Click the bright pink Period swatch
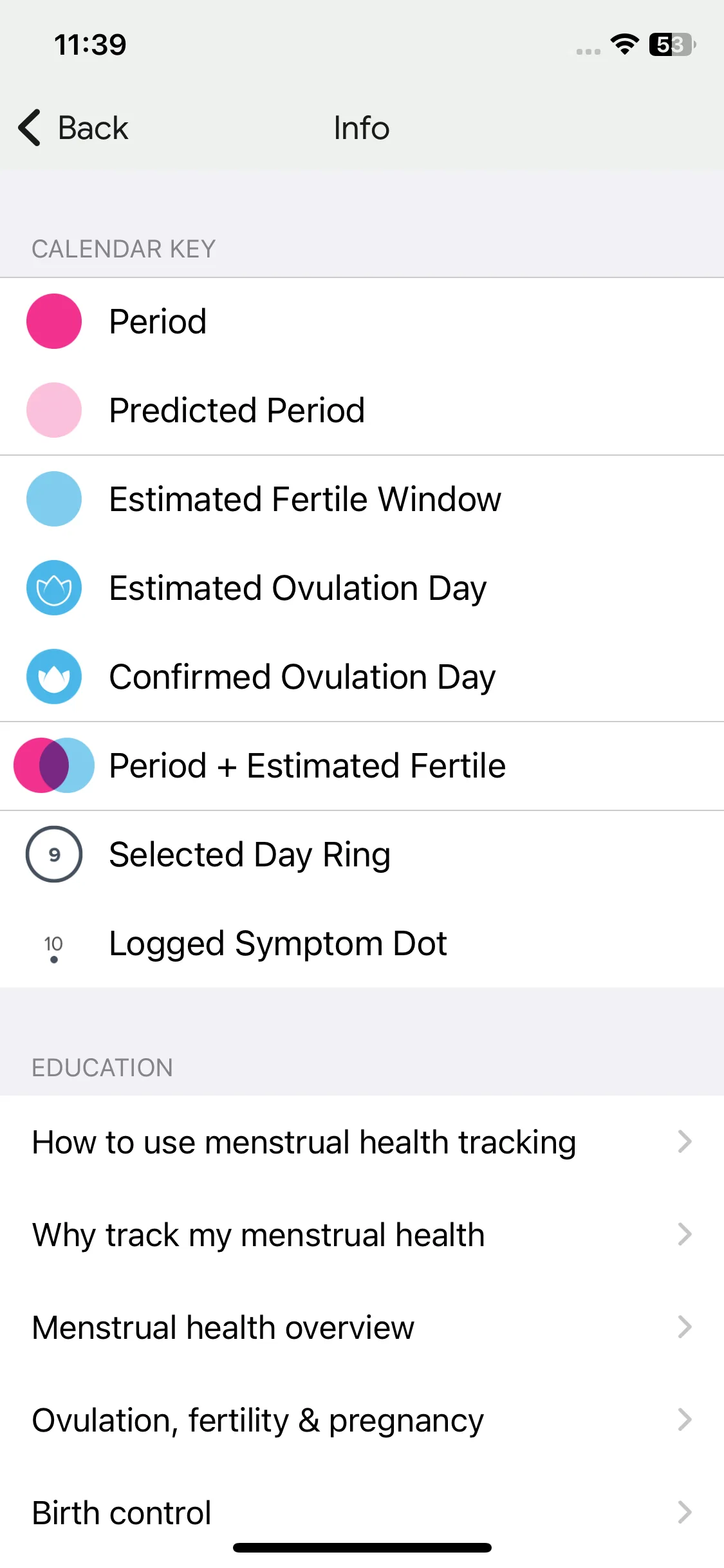Viewport: 724px width, 1568px height. (x=54, y=321)
